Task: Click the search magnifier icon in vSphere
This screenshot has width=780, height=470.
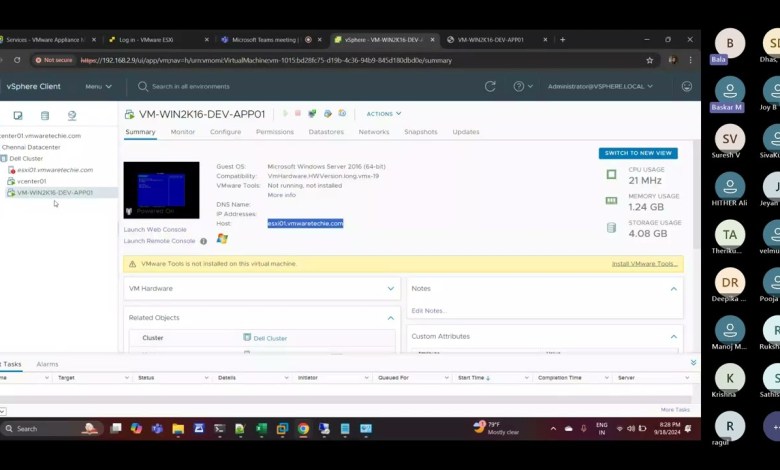Action: click(143, 86)
